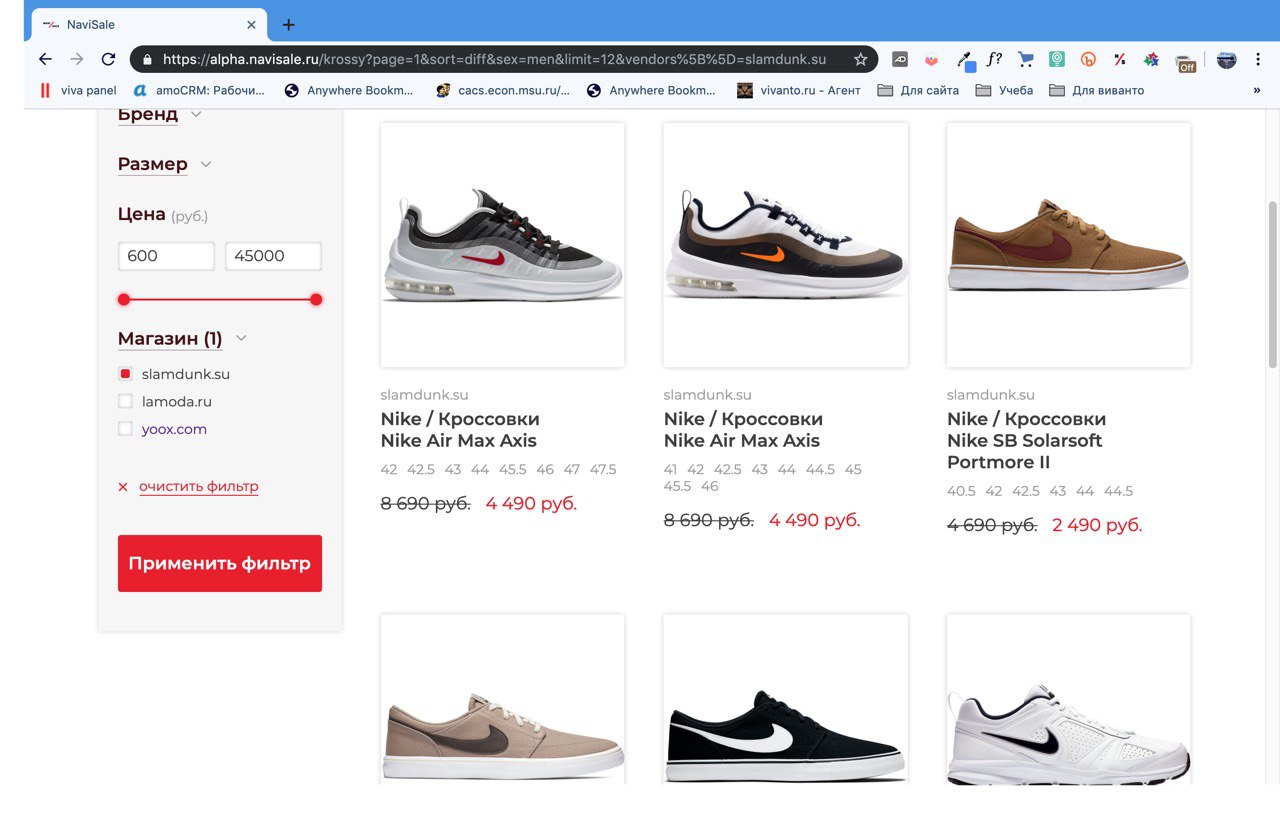Check the yoox.com store checkbox
The image size is (1280, 813).
(x=125, y=429)
